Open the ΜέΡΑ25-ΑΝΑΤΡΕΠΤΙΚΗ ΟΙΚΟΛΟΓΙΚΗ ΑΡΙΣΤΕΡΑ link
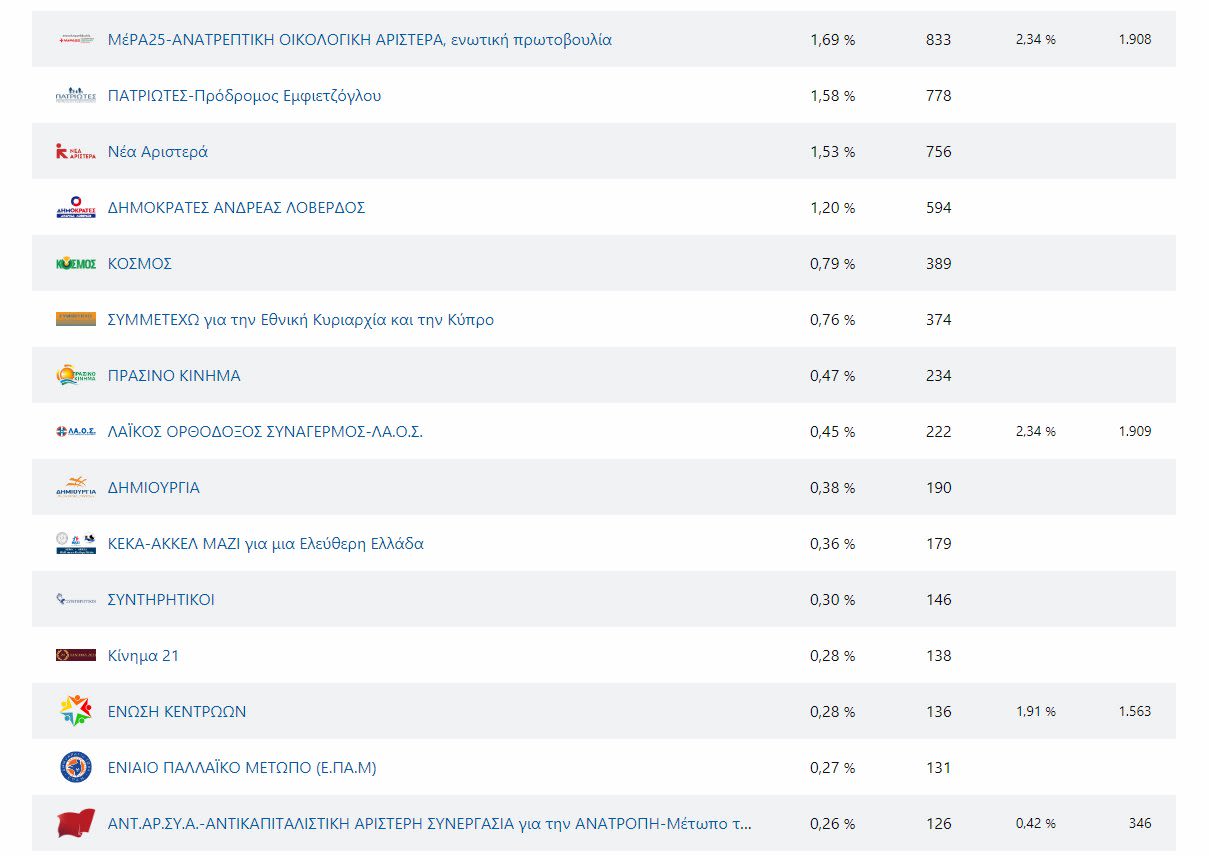The width and height of the screenshot is (1209, 856). pyautogui.click(x=360, y=40)
